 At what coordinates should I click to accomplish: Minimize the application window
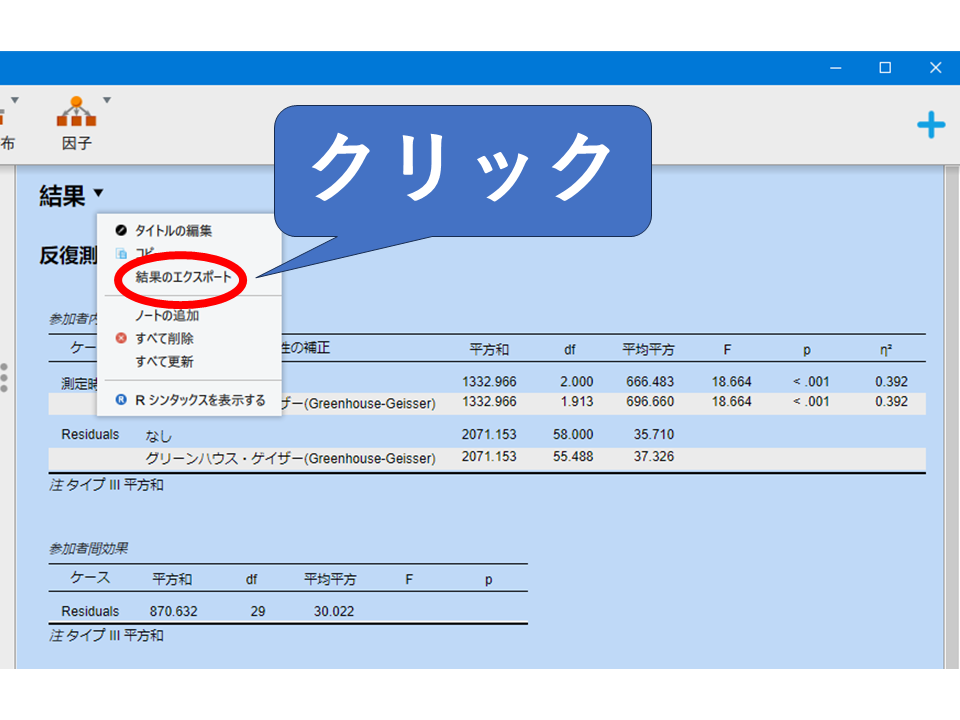coord(835,68)
